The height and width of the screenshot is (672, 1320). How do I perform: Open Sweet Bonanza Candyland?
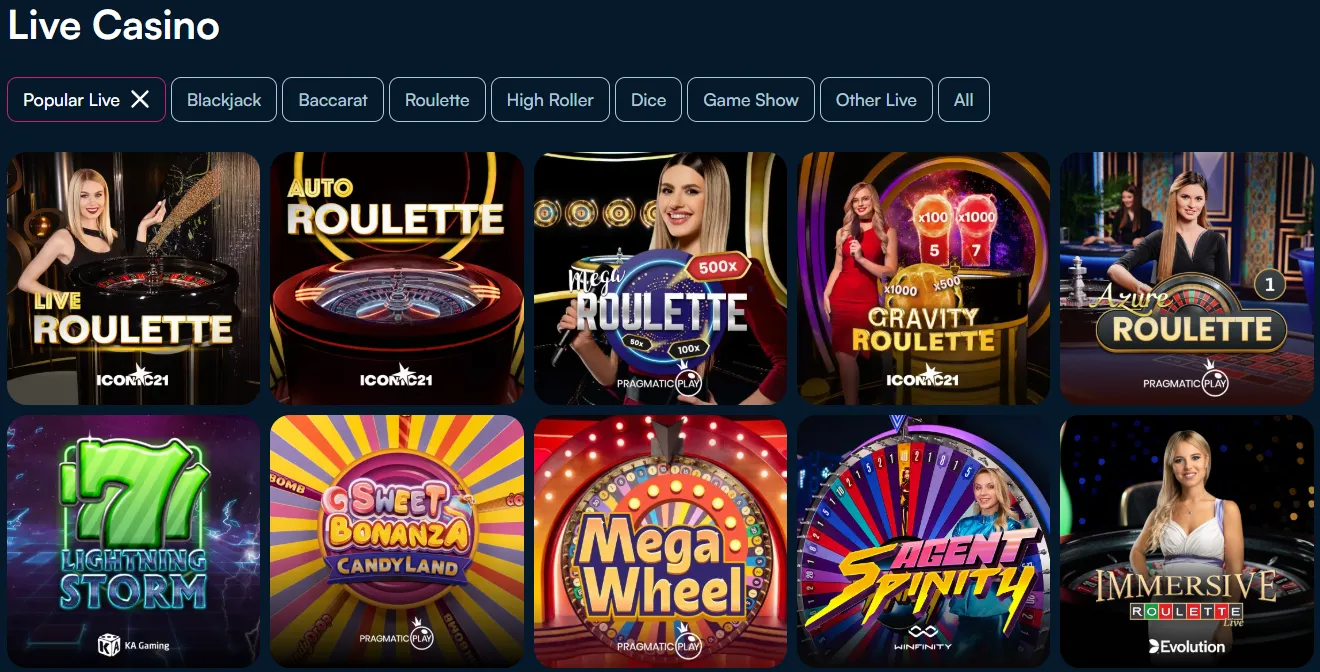click(x=397, y=541)
